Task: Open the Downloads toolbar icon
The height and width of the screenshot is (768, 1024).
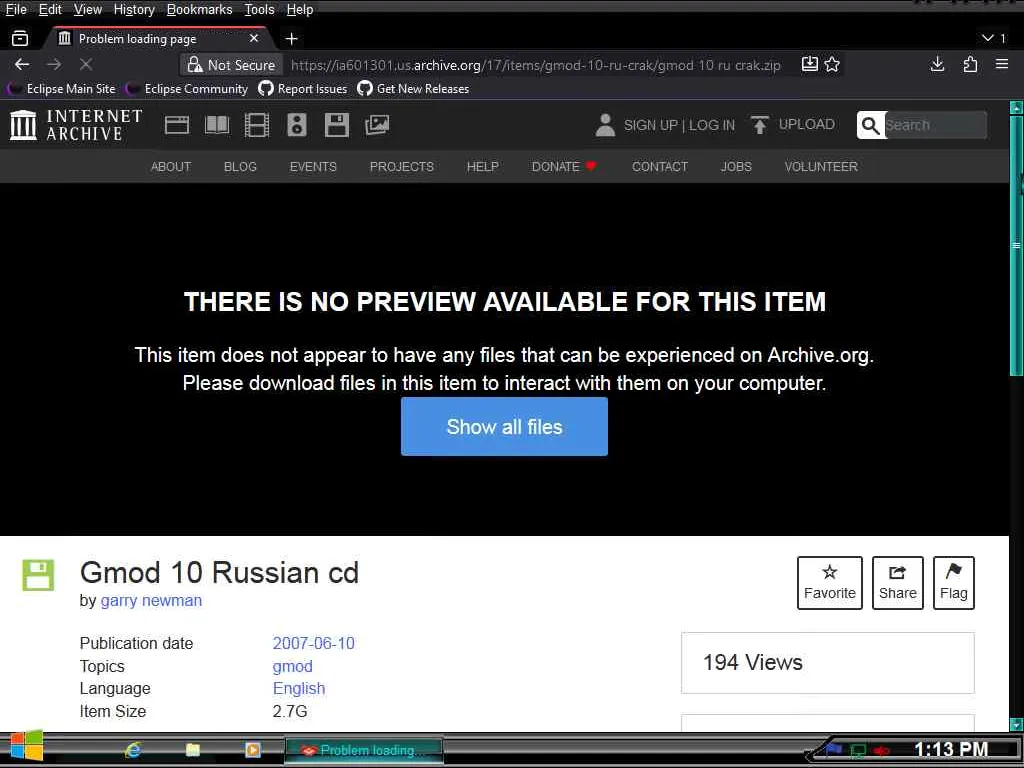Action: click(x=937, y=64)
